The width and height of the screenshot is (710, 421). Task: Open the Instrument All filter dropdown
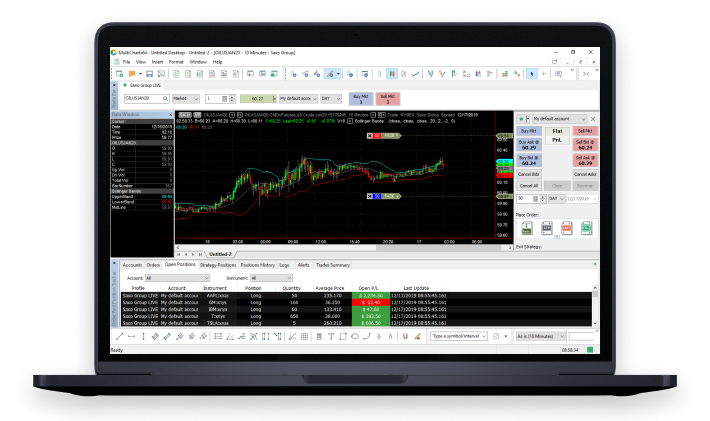click(x=271, y=278)
